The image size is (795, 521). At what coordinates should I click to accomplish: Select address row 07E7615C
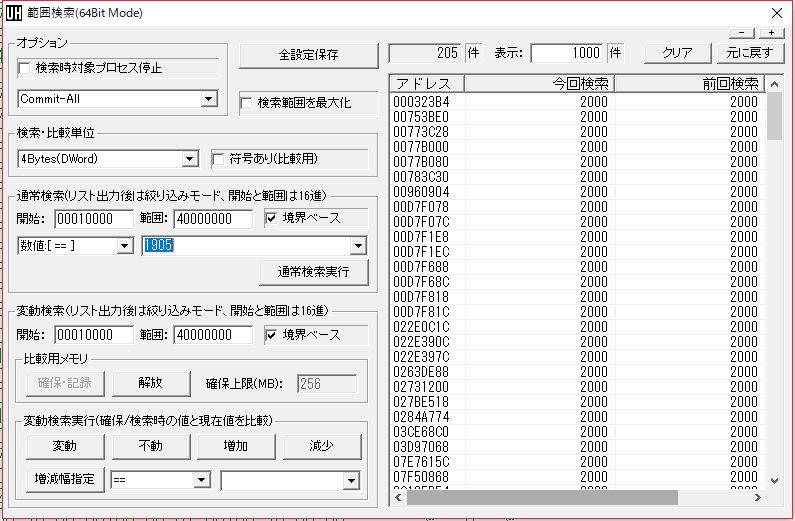577,462
